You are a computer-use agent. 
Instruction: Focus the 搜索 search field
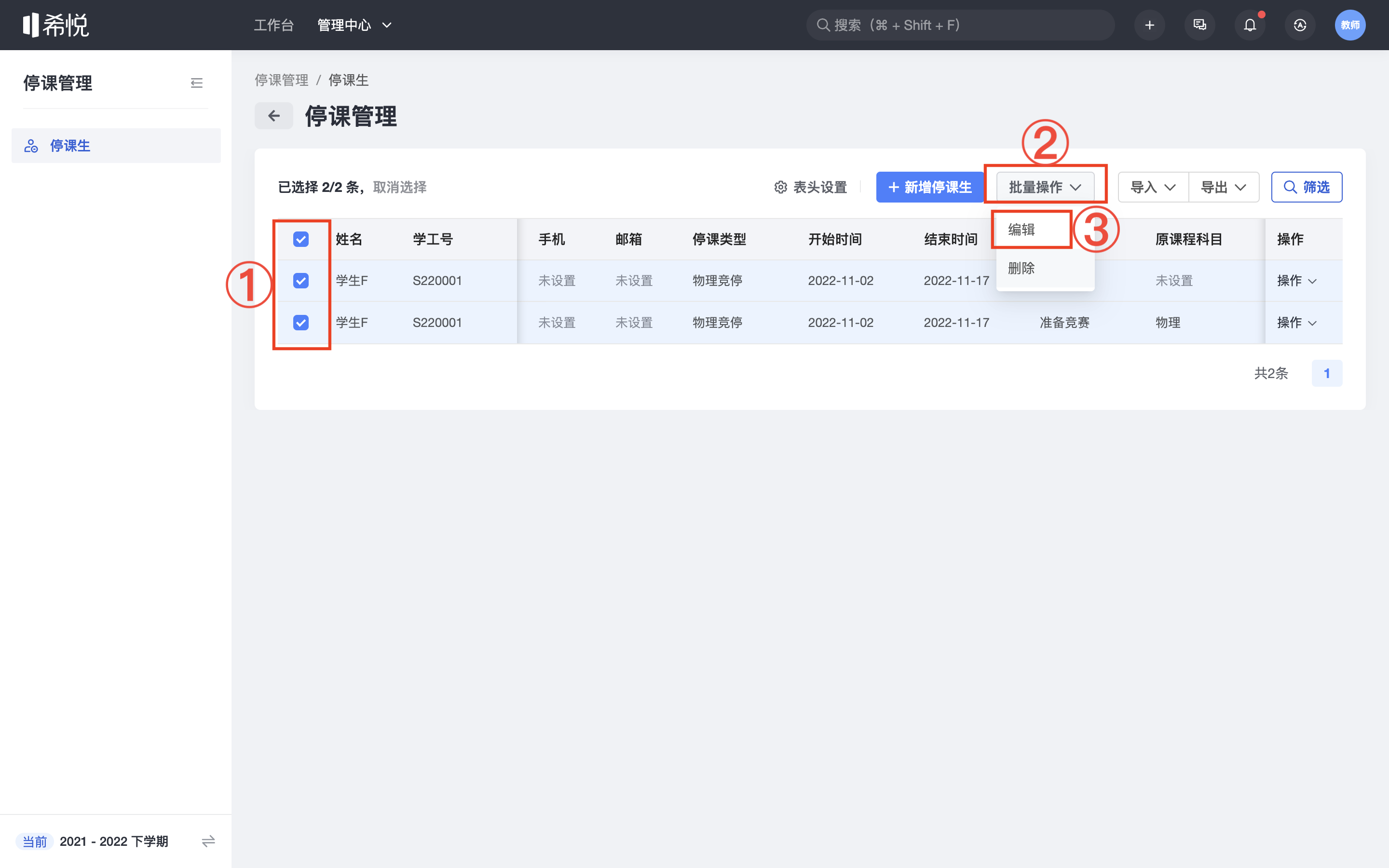tap(960, 25)
